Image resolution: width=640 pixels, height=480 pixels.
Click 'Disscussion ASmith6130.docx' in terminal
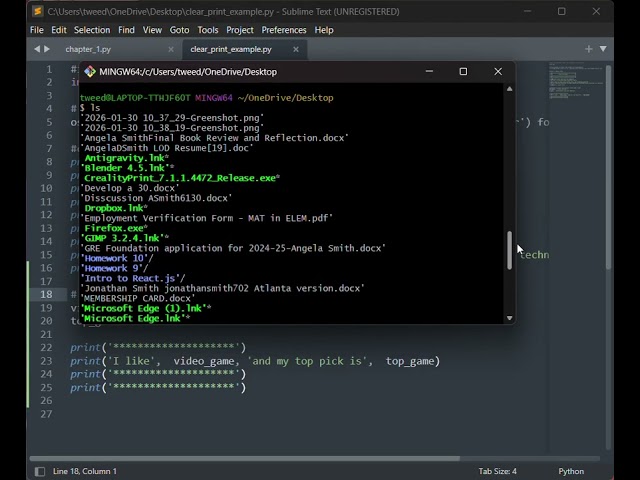coord(156,198)
